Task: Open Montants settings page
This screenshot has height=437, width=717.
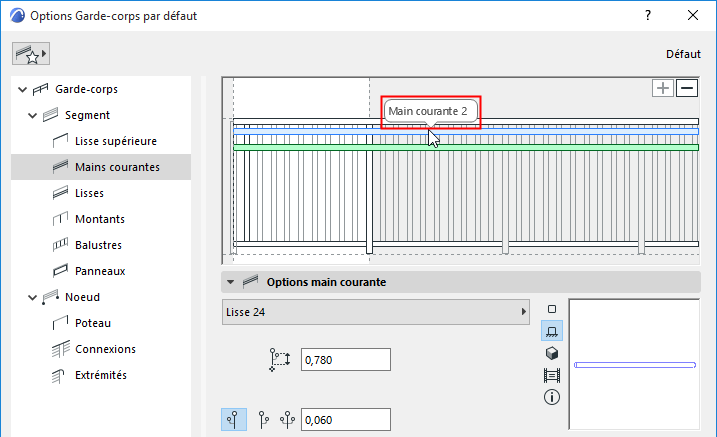Action: 100,219
